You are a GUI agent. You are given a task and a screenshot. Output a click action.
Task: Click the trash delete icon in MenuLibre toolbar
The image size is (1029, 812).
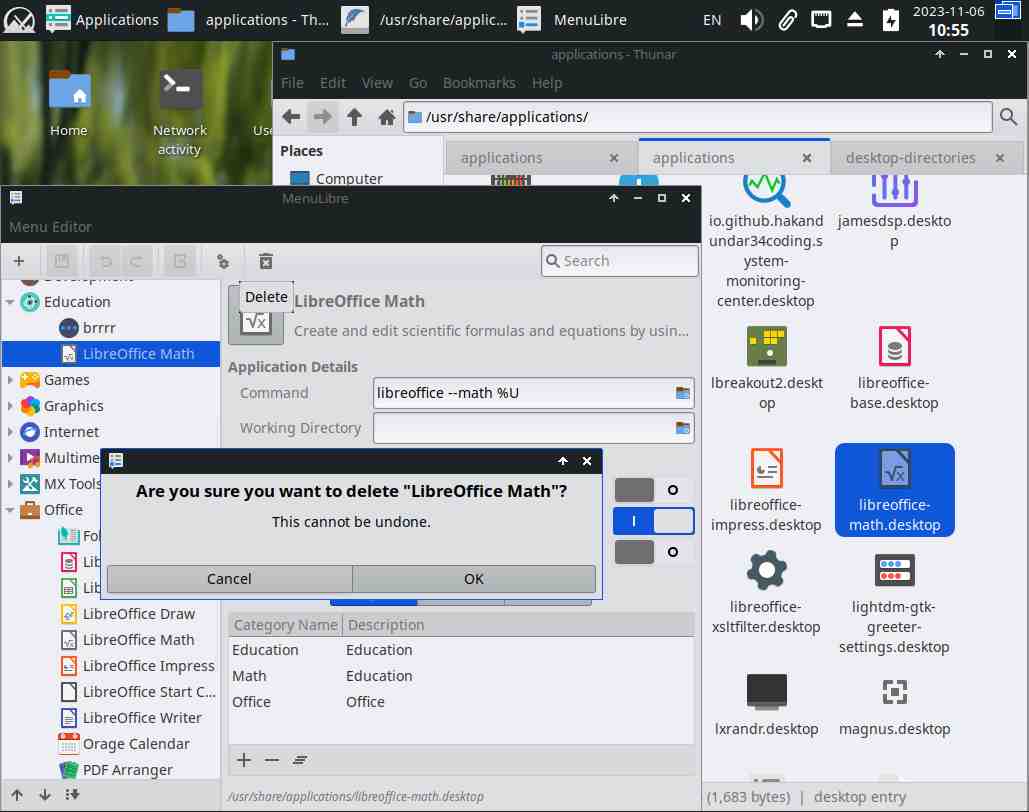(x=265, y=261)
